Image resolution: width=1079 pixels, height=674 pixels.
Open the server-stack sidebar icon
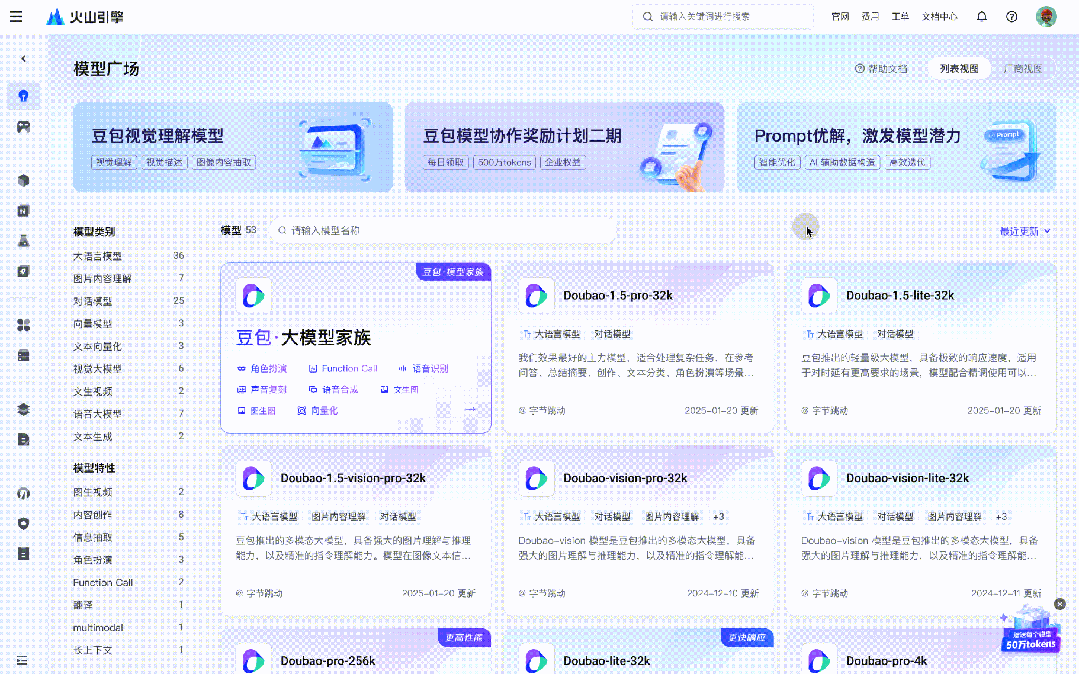[x=23, y=355]
